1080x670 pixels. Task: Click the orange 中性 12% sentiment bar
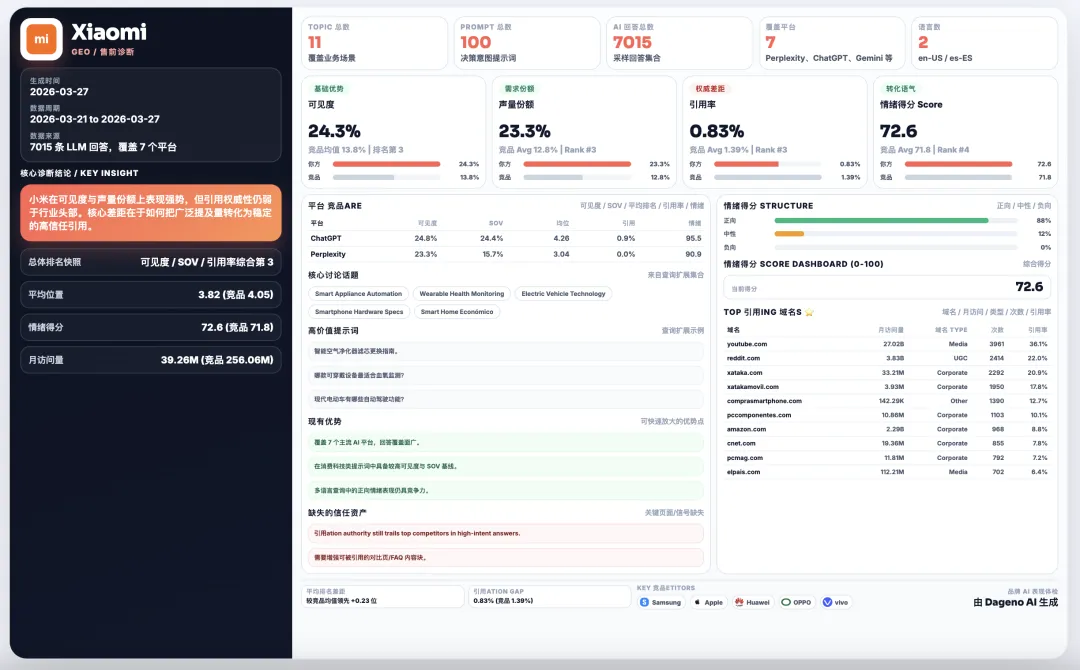click(789, 233)
